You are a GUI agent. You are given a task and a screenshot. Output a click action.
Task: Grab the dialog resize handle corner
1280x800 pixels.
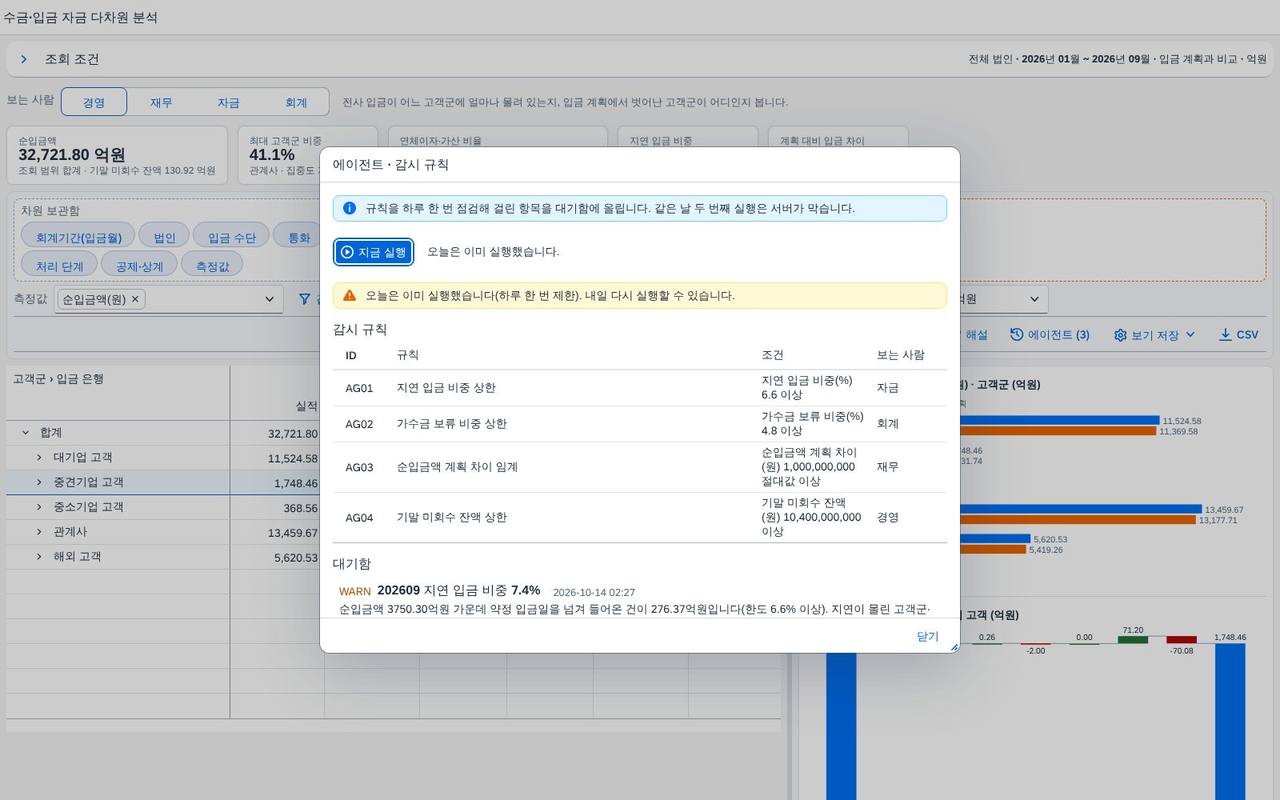pos(954,648)
